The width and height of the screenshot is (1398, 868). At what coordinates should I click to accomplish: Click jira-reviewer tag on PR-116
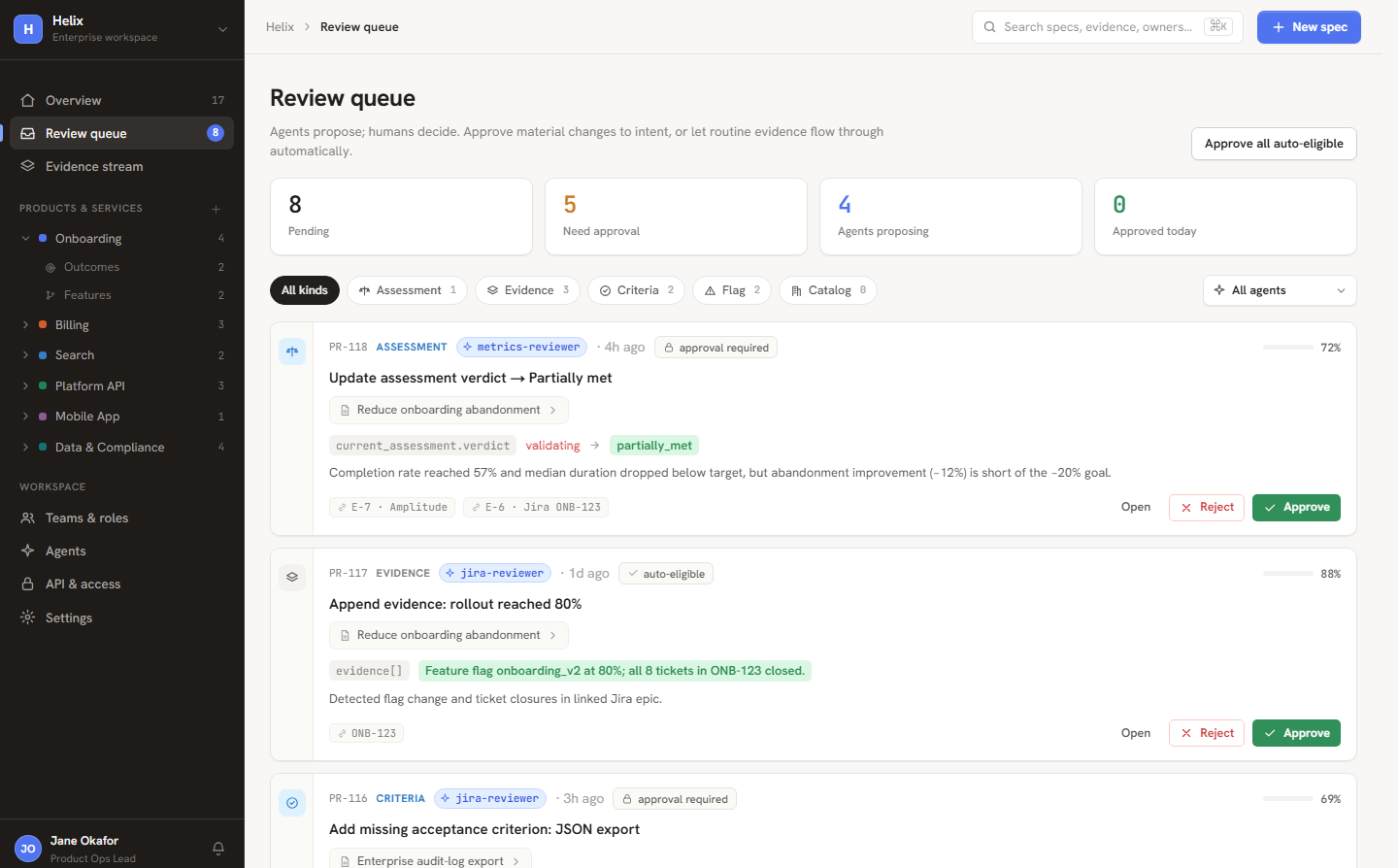pos(490,798)
